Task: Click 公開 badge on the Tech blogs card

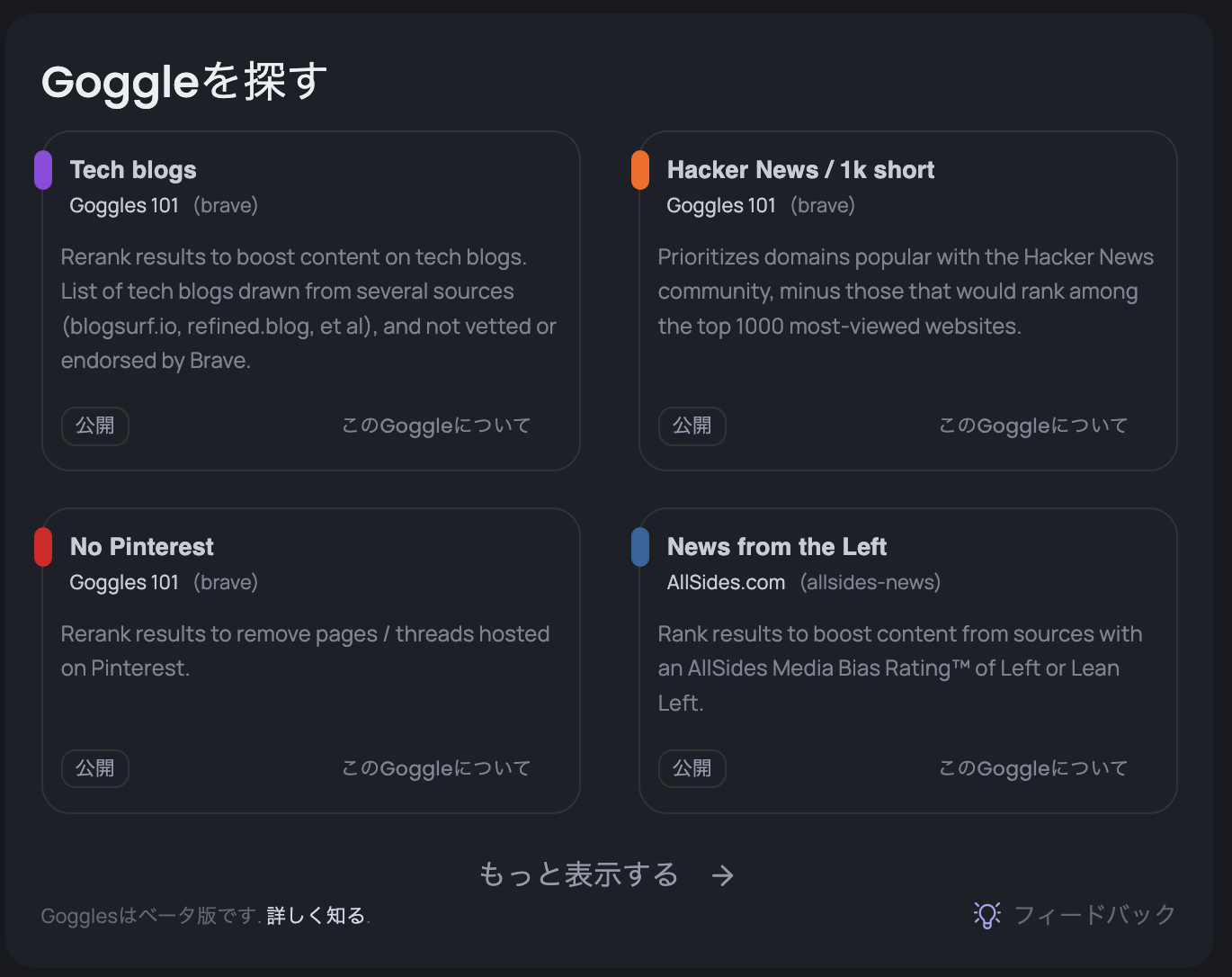Action: coord(95,426)
